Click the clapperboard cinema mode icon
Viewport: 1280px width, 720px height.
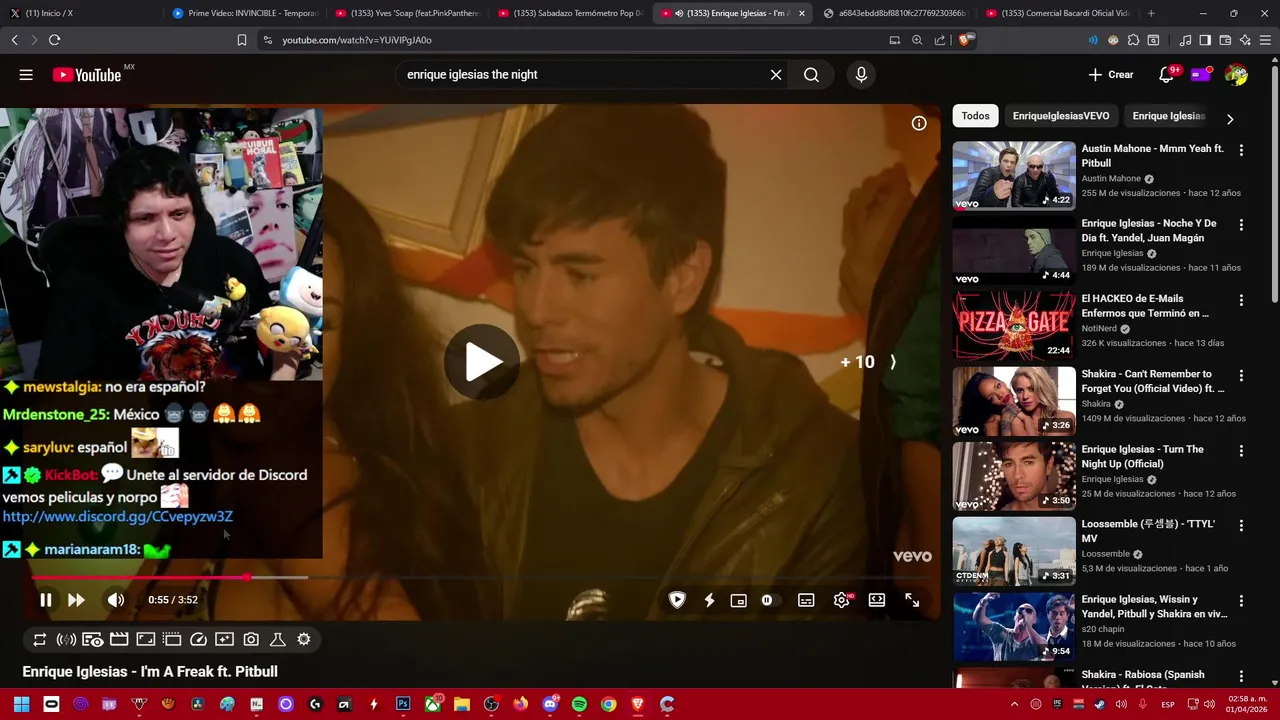coord(119,639)
